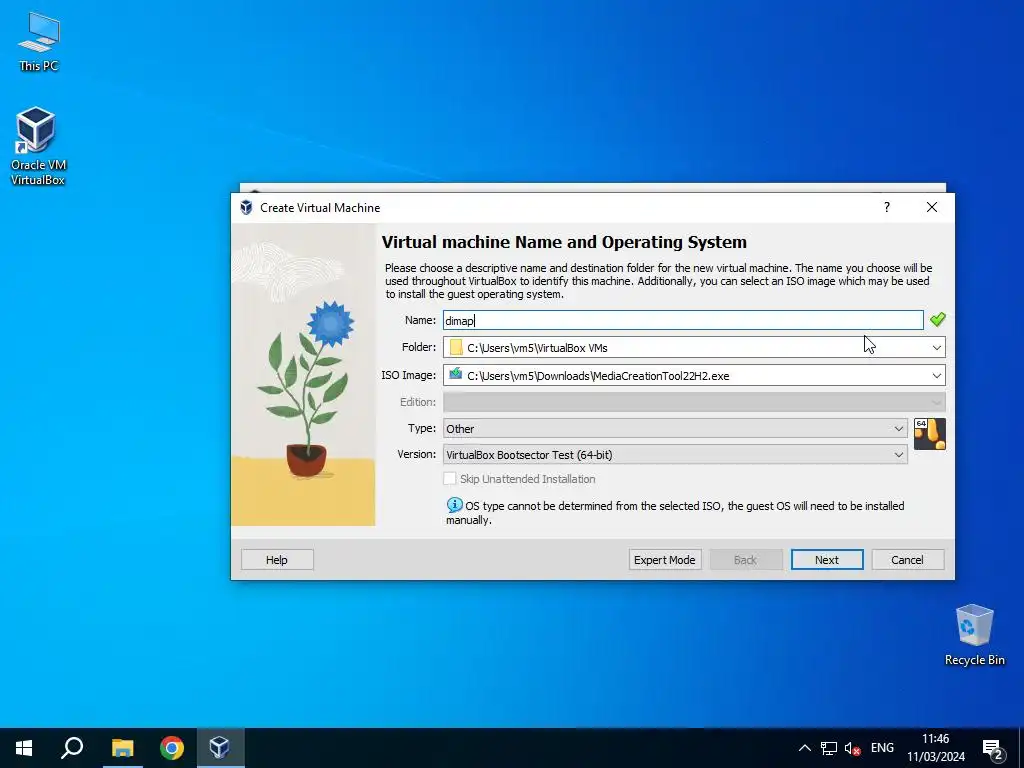Expand the ISO Image dropdown

(x=936, y=376)
